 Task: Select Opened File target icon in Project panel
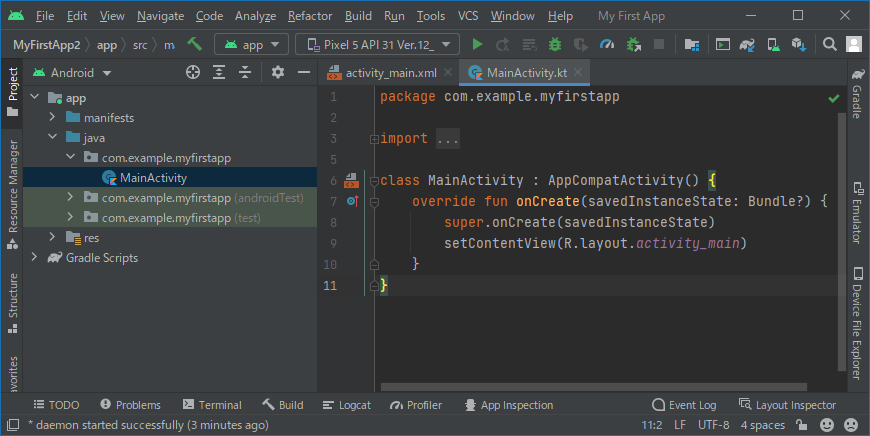(193, 72)
